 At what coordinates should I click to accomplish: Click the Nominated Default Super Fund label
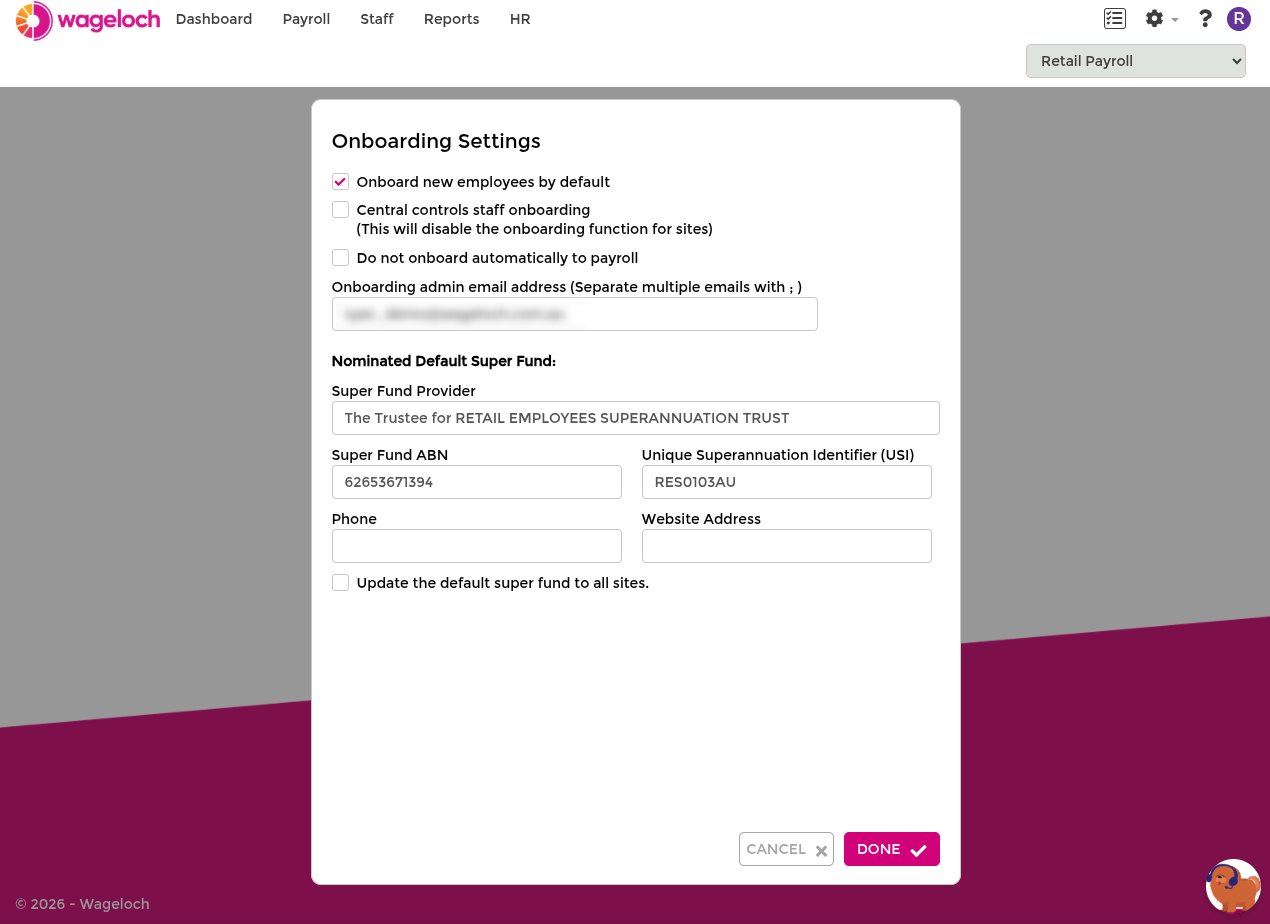pos(444,361)
